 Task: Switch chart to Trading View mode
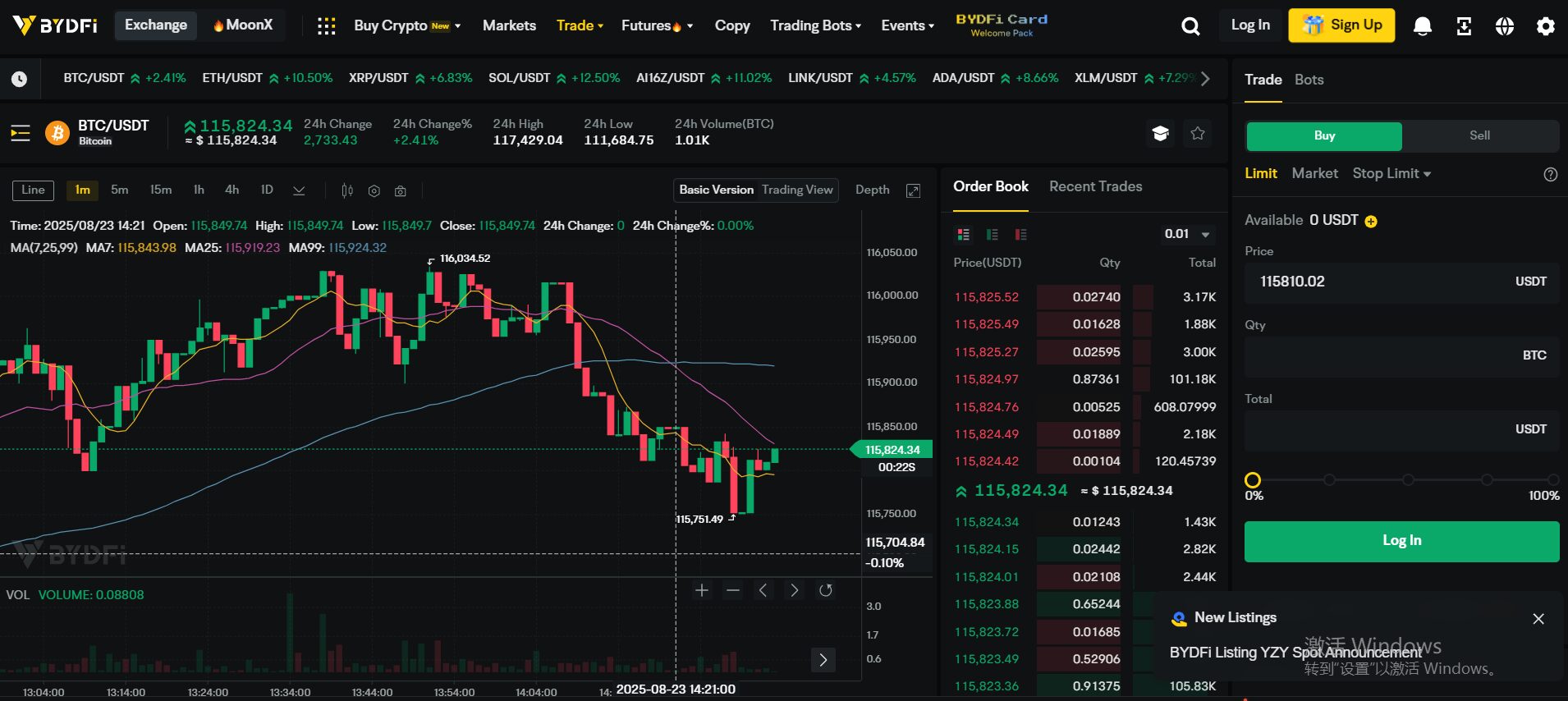[796, 190]
